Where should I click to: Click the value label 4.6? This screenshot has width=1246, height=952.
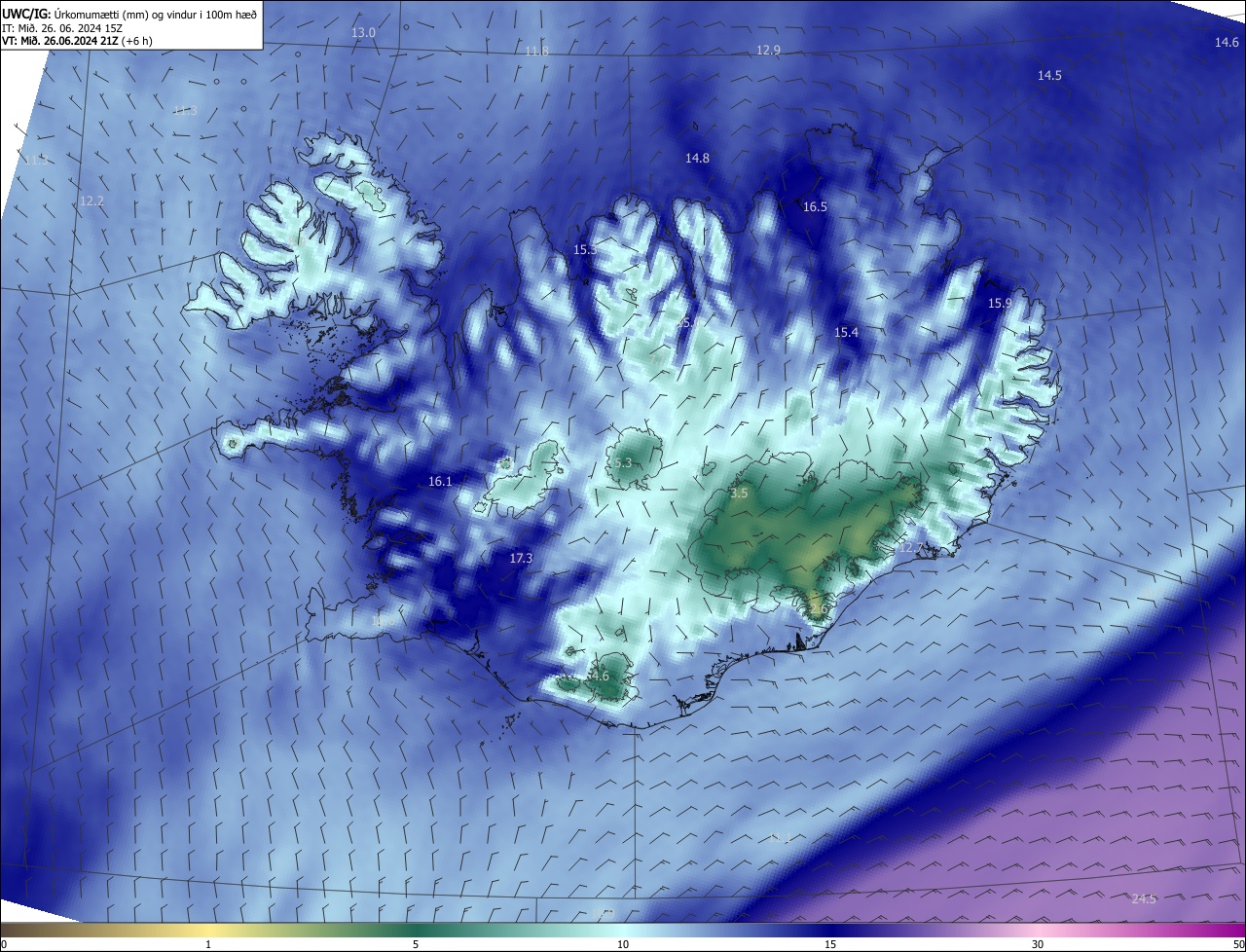click(600, 676)
